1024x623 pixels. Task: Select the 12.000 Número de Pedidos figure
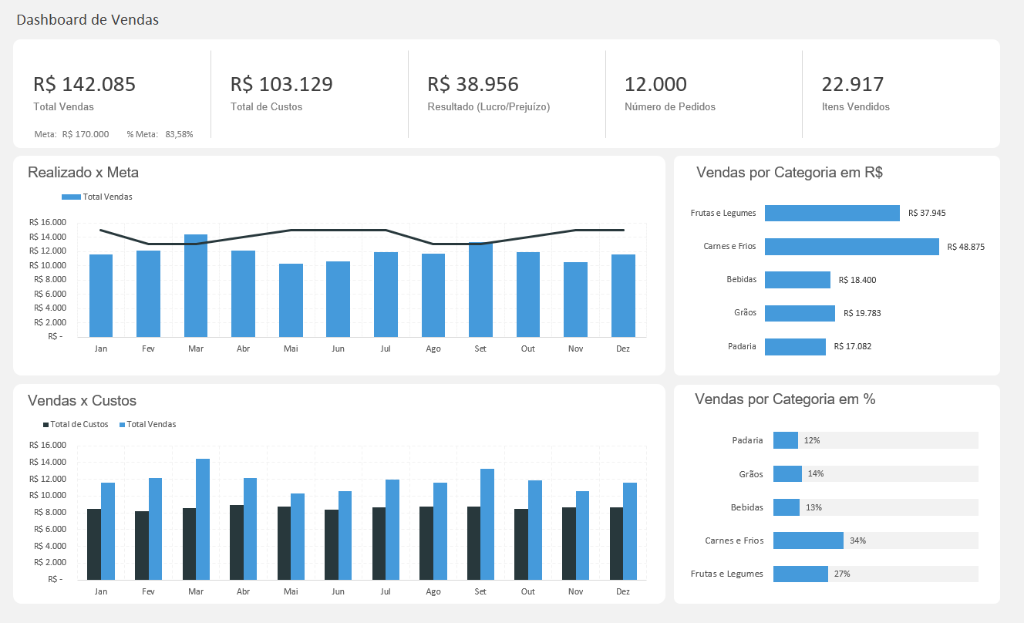click(x=655, y=85)
